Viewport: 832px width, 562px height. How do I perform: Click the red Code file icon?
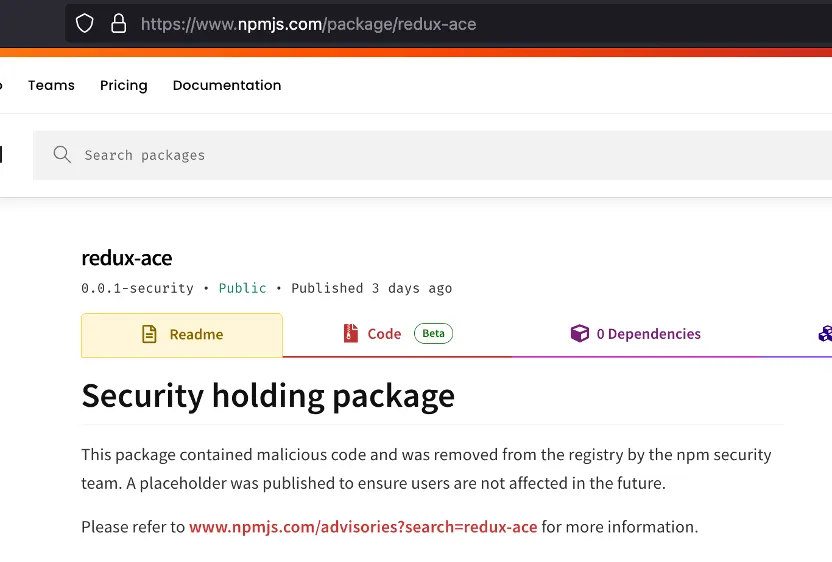[350, 334]
